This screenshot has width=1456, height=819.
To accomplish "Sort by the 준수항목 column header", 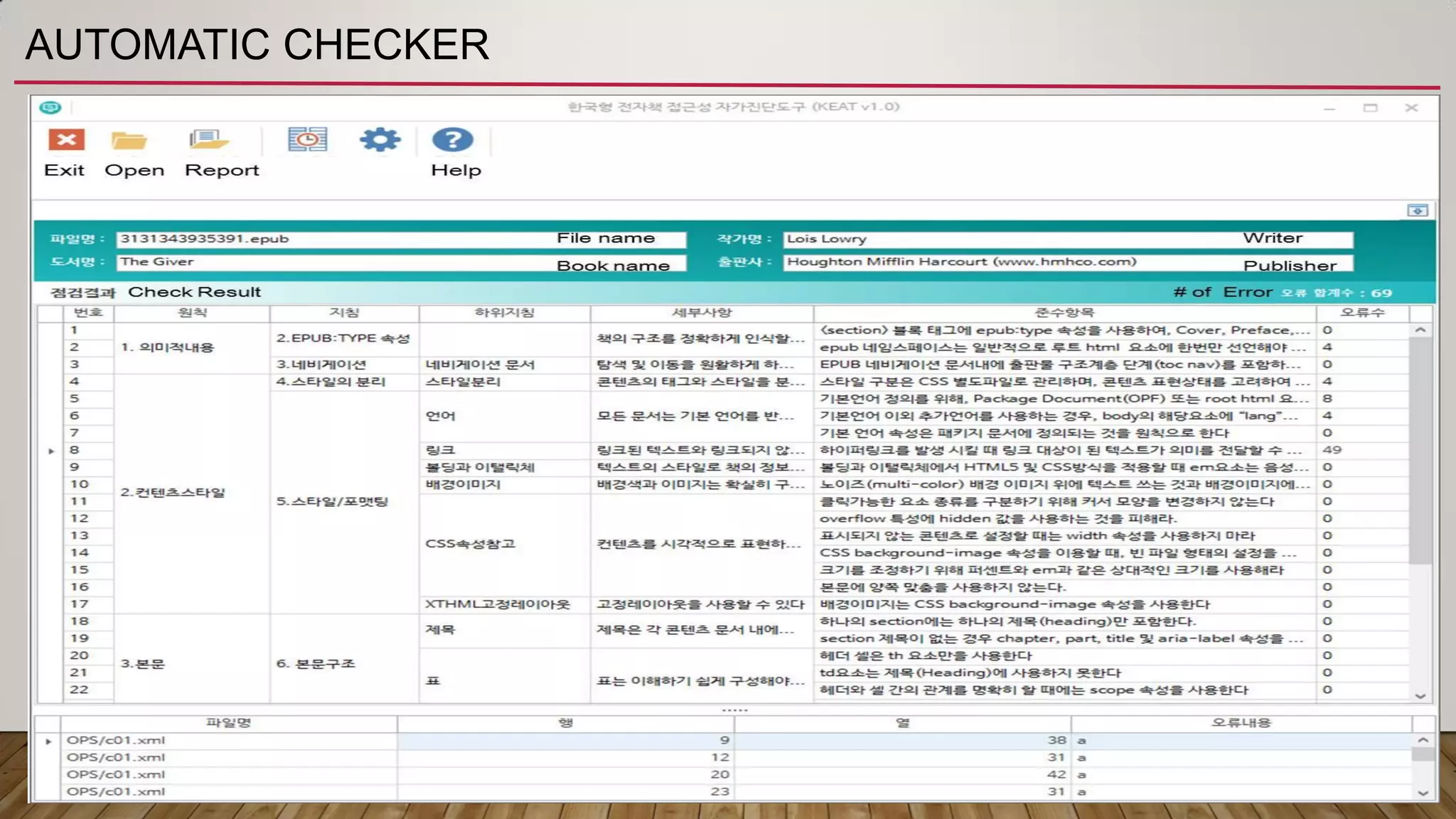I will (1064, 313).
